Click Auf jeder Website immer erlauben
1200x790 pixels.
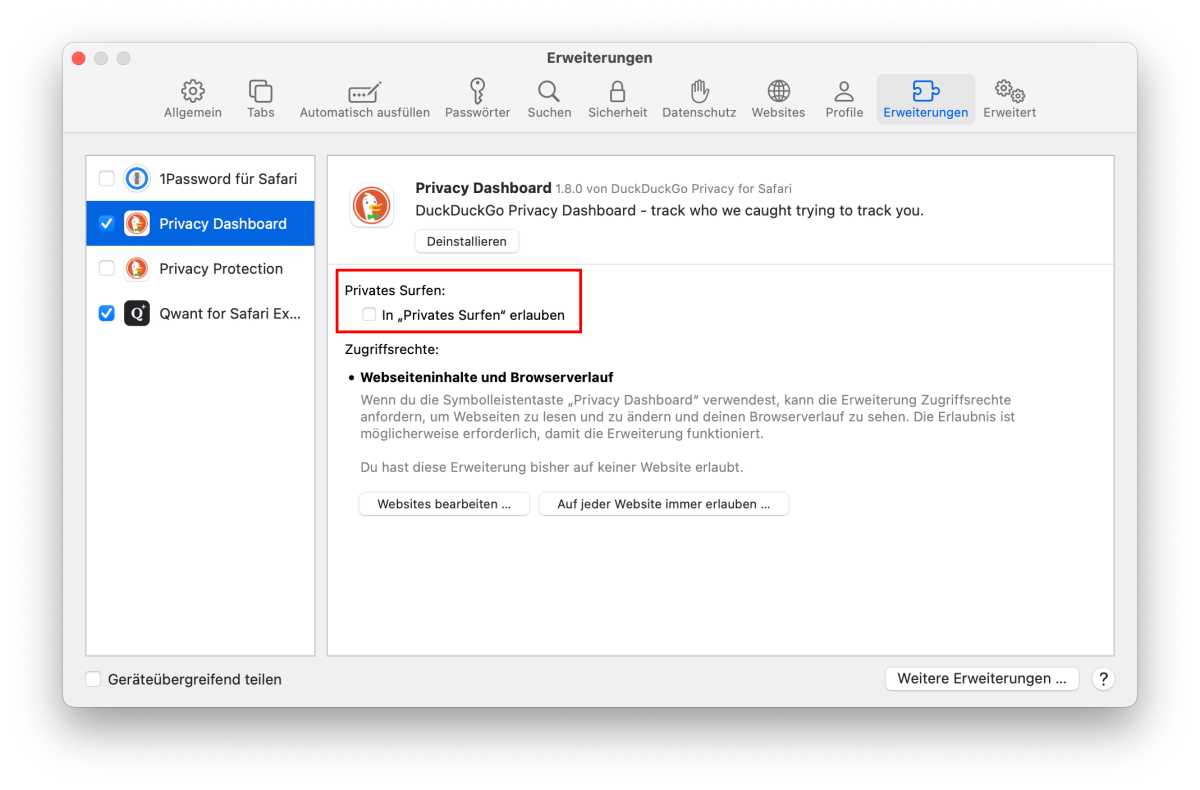[664, 504]
